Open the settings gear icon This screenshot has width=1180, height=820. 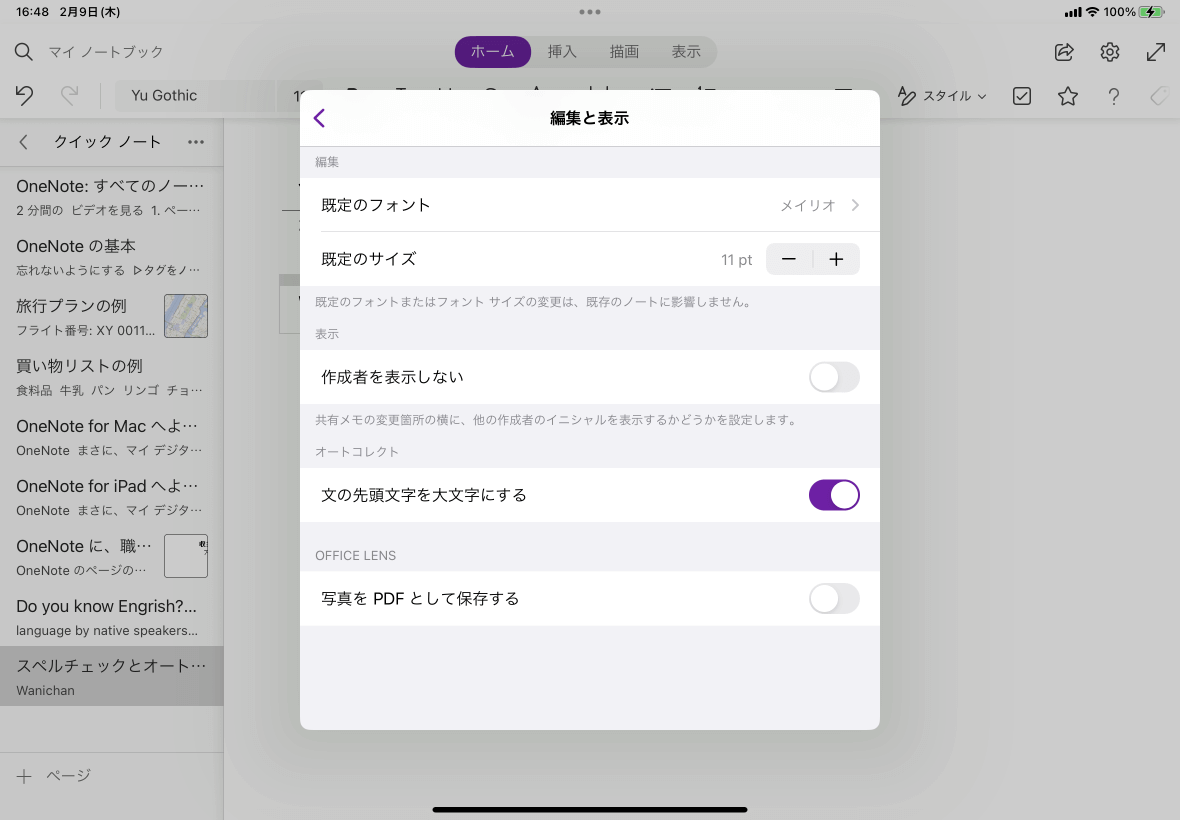(x=1110, y=52)
